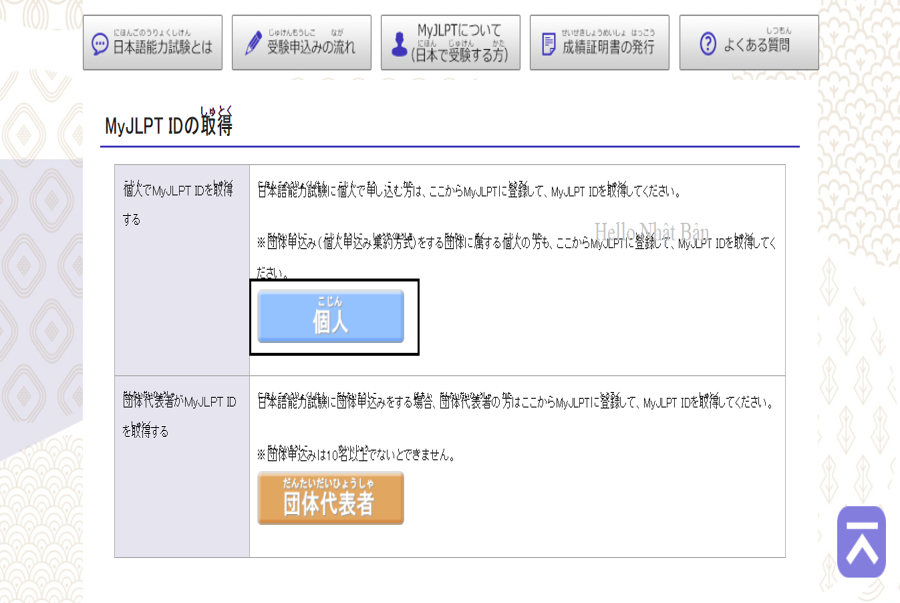
Task: Click the pencil icon for 受験申込みの流れ
Action: 254,45
